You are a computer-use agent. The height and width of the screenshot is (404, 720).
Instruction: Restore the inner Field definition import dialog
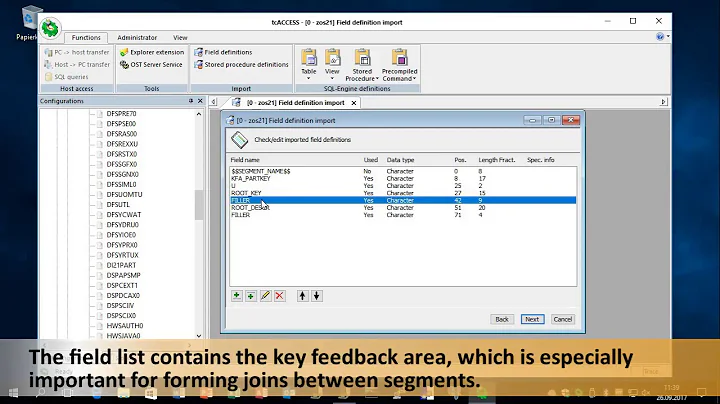point(551,120)
